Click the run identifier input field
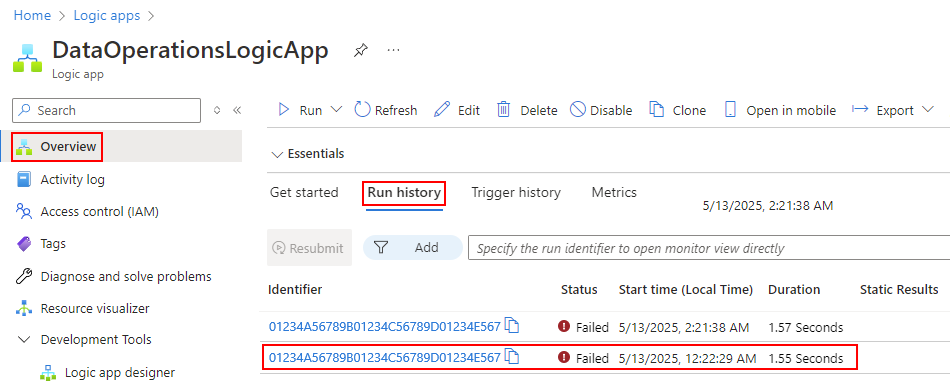Screen dimensions: 950x390 [x=709, y=248]
